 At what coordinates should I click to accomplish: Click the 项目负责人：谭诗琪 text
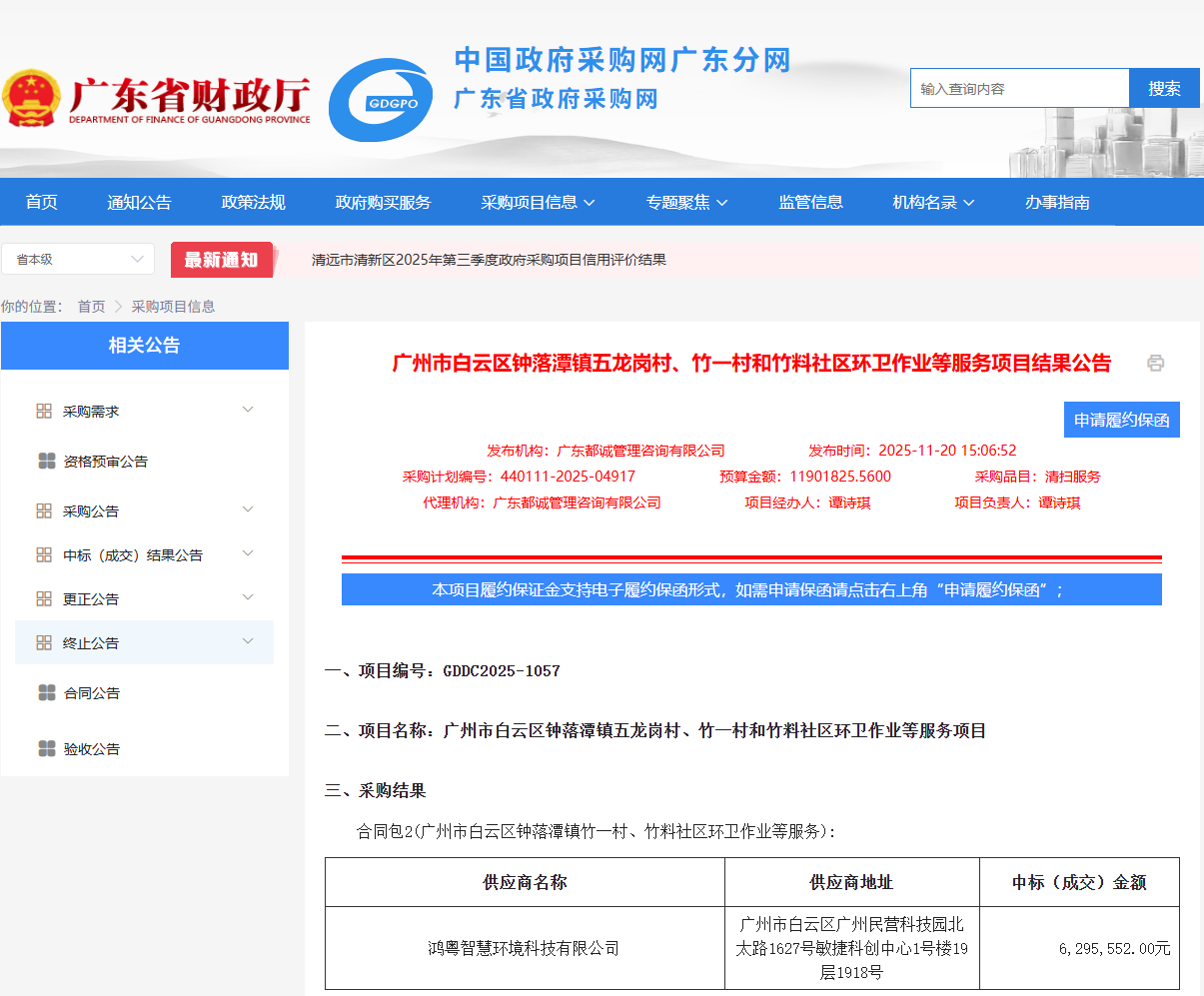coord(1017,502)
